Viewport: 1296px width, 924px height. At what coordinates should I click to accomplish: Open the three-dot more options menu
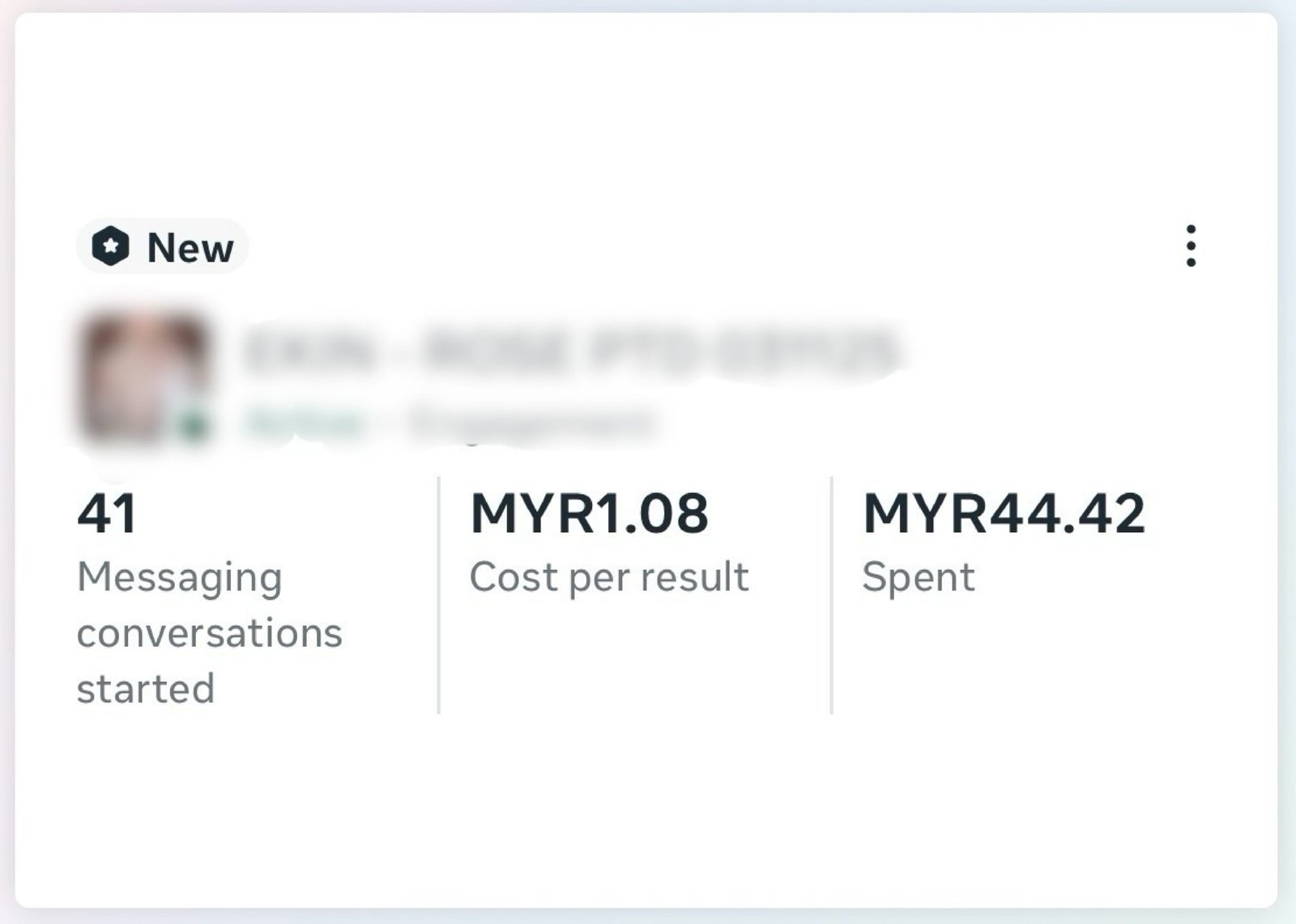1190,246
